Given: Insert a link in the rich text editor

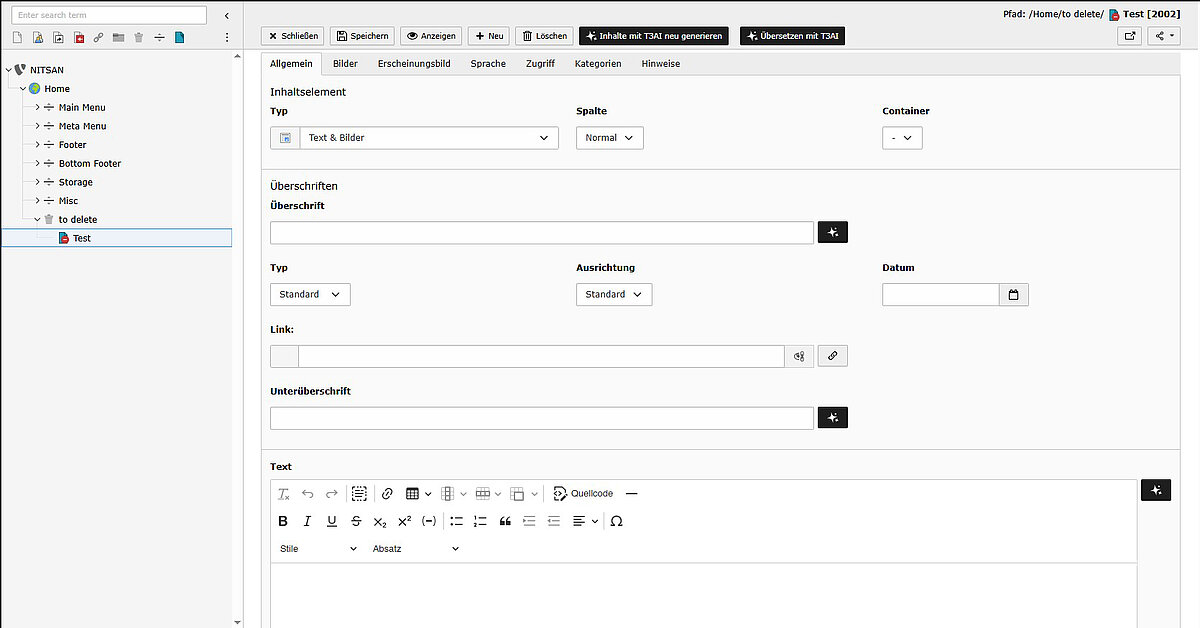Looking at the screenshot, I should pos(387,493).
